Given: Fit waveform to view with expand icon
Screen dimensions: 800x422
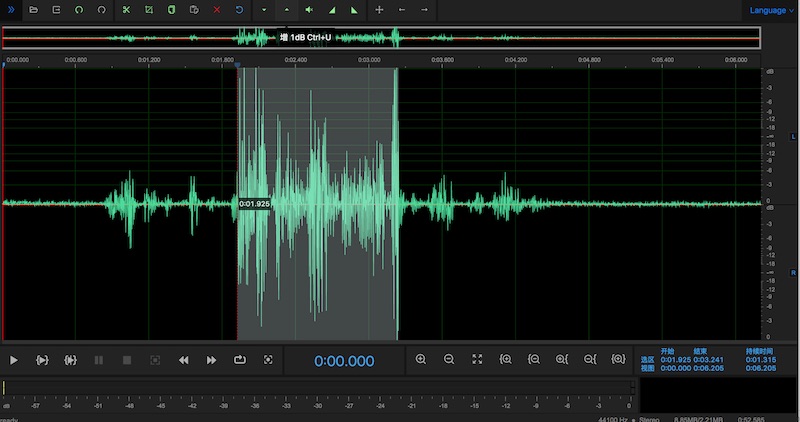Looking at the screenshot, I should pos(477,360).
